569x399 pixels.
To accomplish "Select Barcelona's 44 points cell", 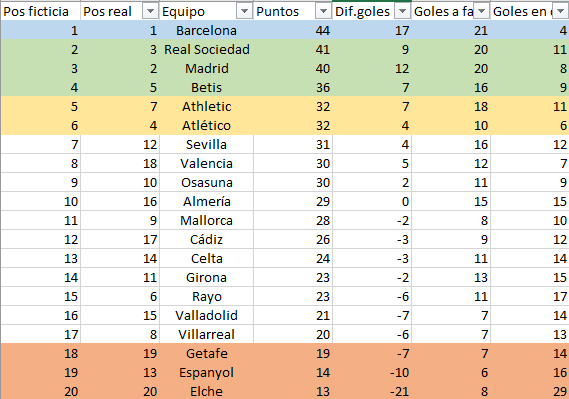I will pos(292,30).
